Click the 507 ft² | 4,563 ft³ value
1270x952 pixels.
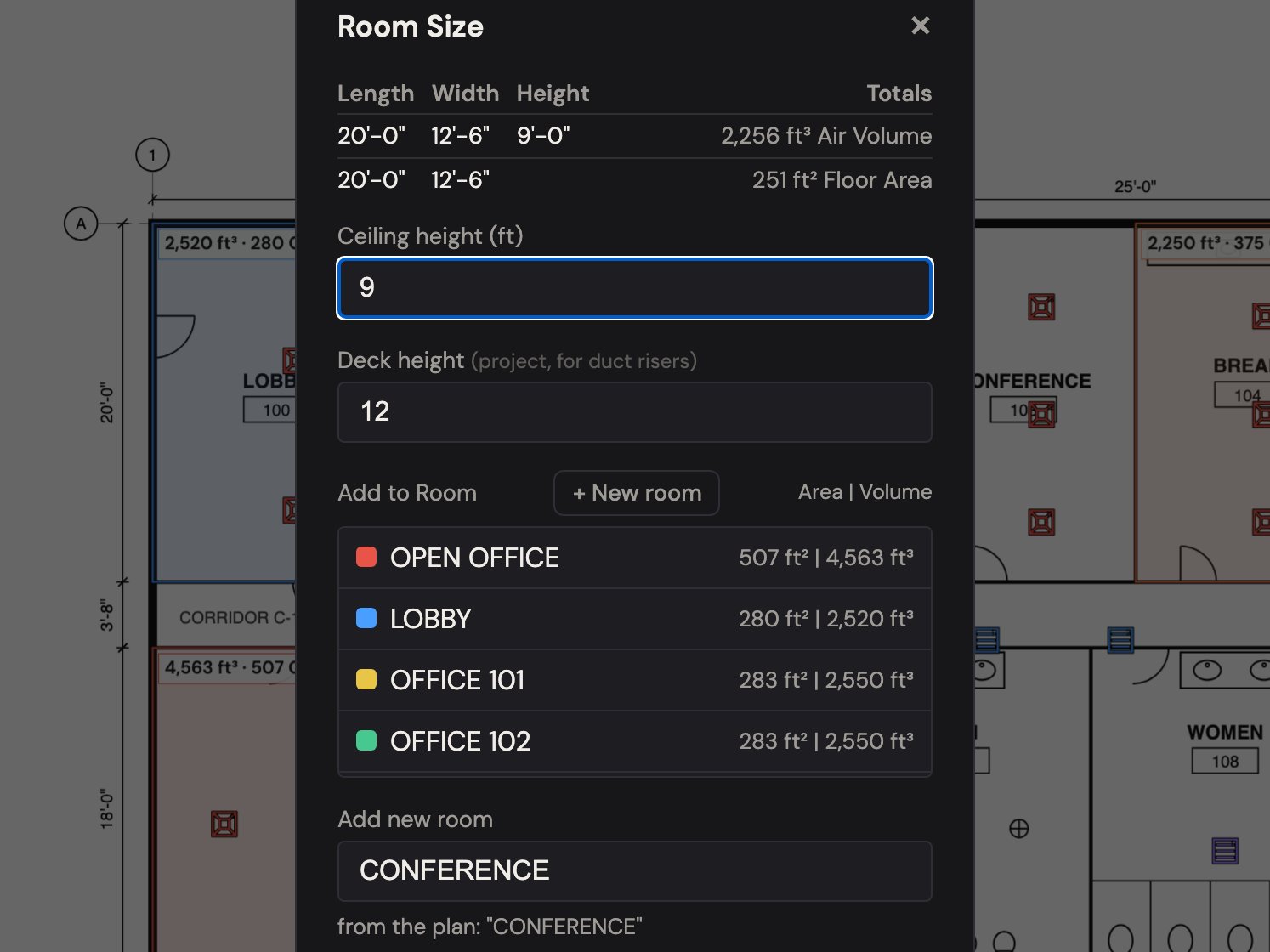point(826,558)
